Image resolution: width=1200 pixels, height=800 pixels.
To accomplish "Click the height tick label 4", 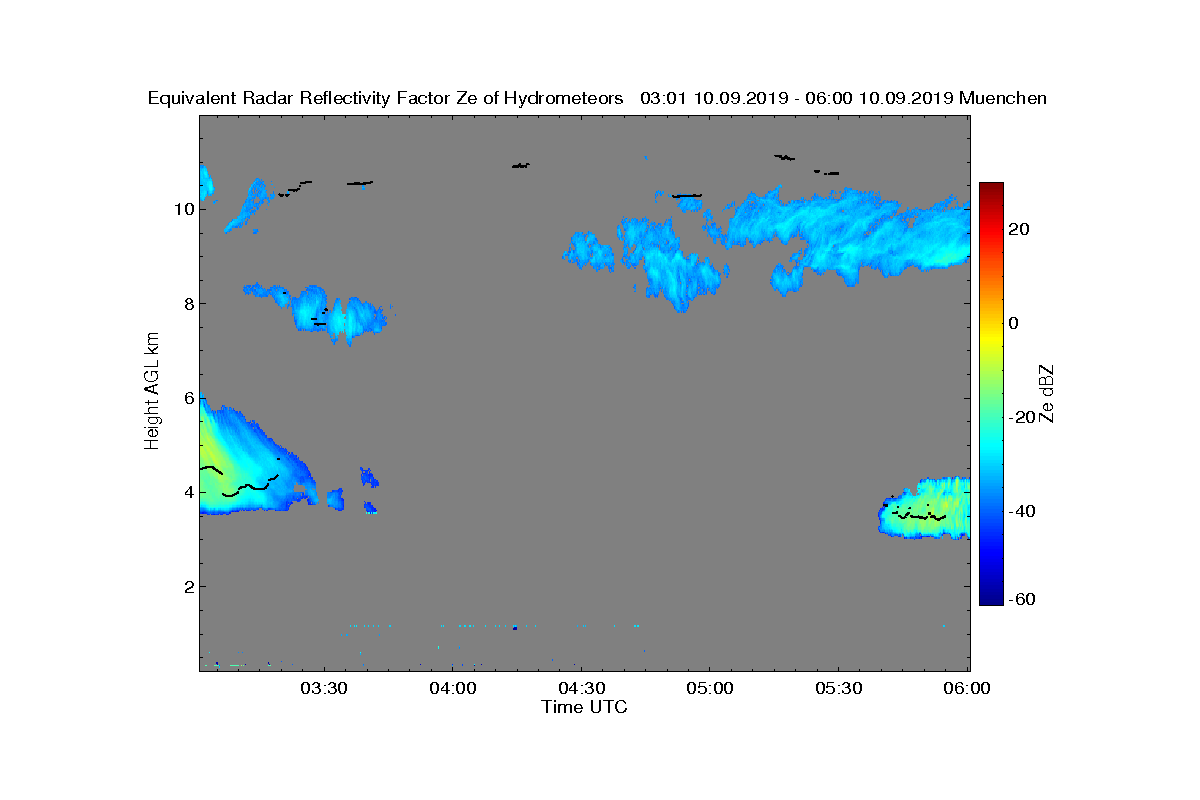I will (x=187, y=492).
